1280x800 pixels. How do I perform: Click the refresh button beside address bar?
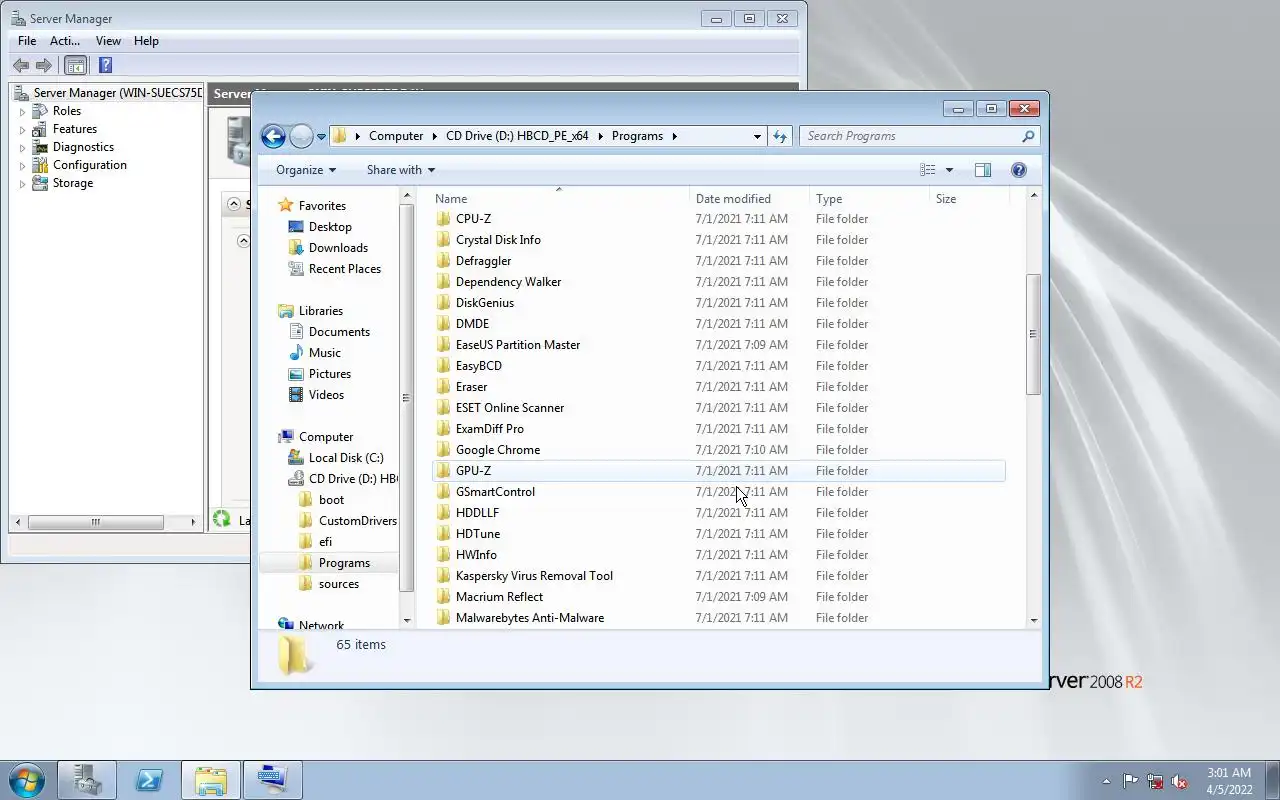(780, 136)
